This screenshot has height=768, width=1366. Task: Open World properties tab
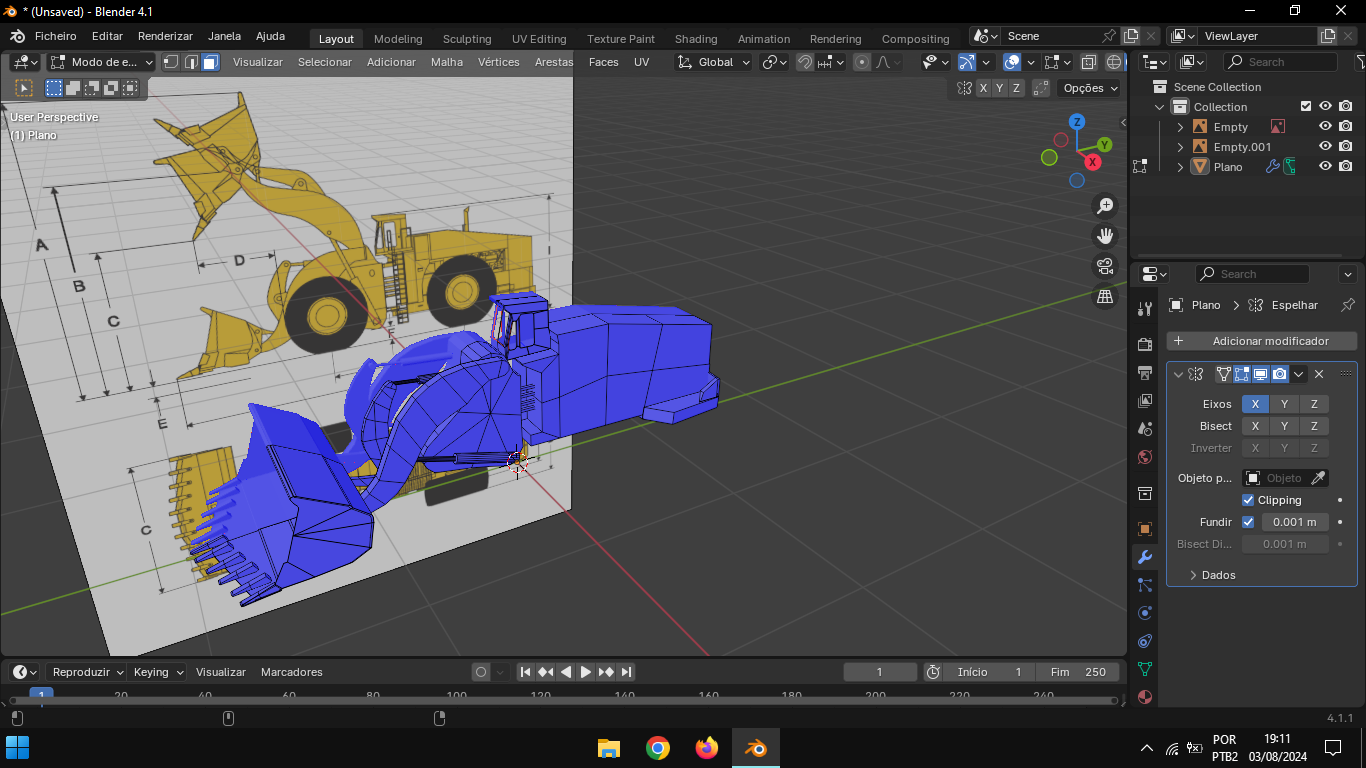click(x=1145, y=457)
